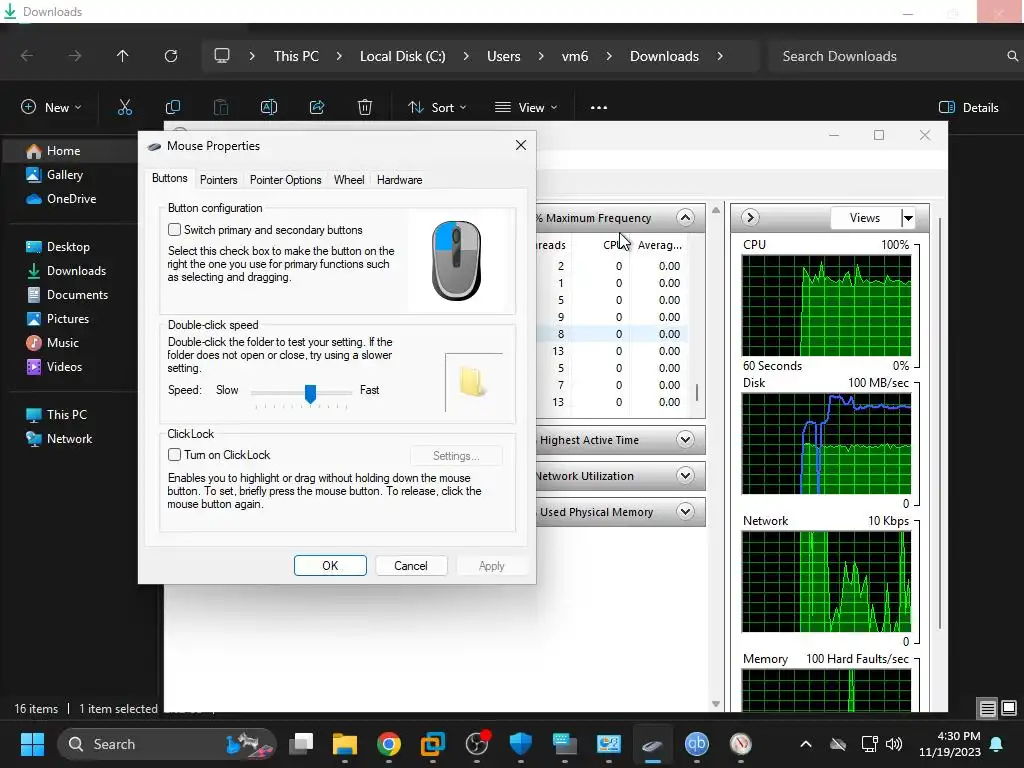Click Resource Monitor vertical scrollbar down arrow

[x=716, y=703]
